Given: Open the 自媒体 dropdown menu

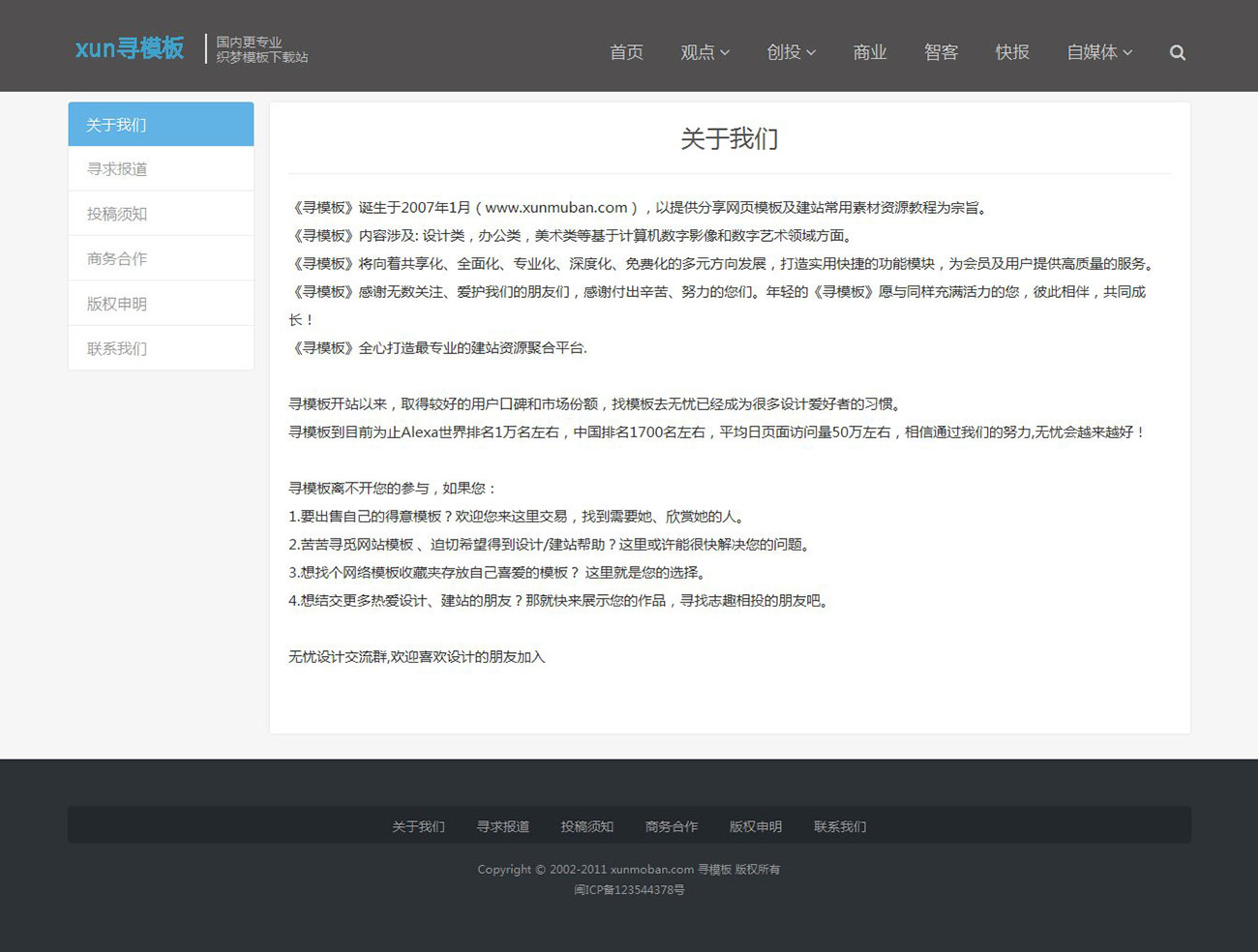Looking at the screenshot, I should pos(1098,52).
